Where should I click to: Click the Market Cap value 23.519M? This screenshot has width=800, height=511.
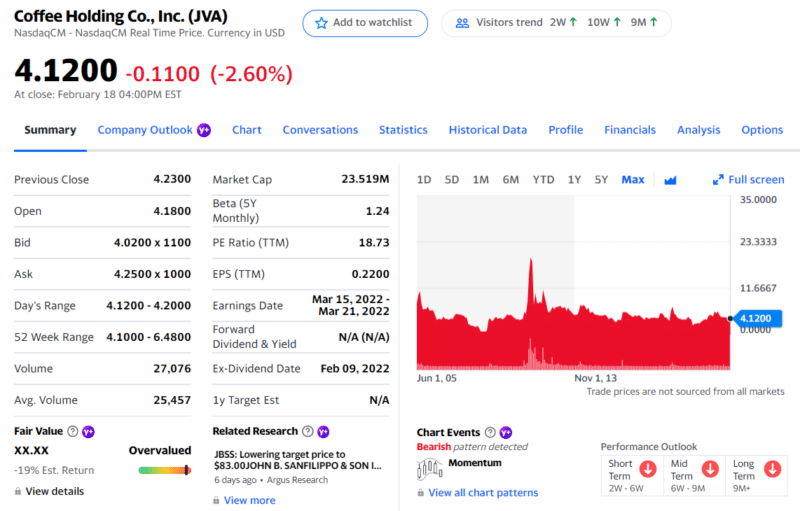365,179
